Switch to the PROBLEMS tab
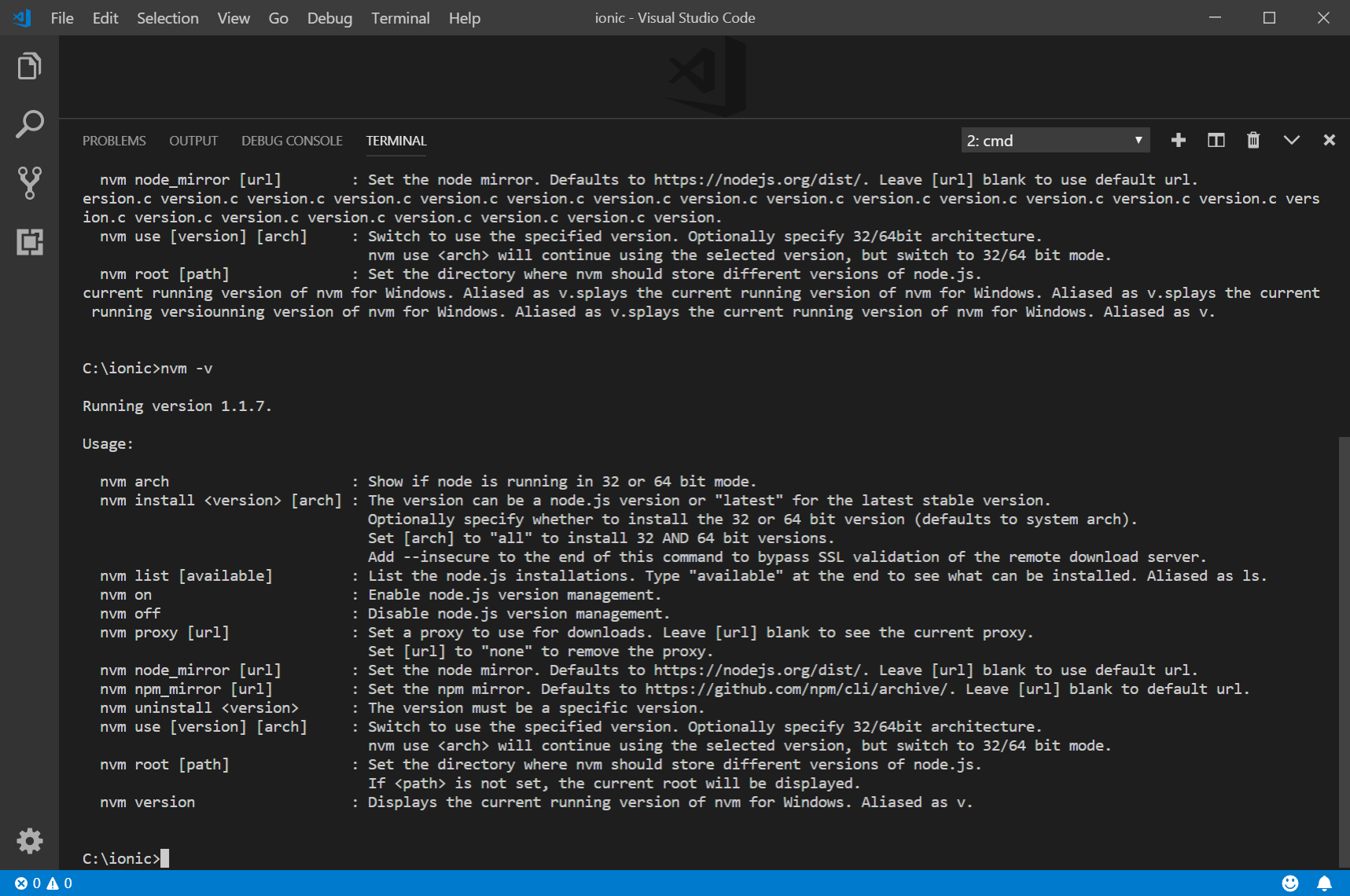Viewport: 1350px width, 896px height. point(114,141)
